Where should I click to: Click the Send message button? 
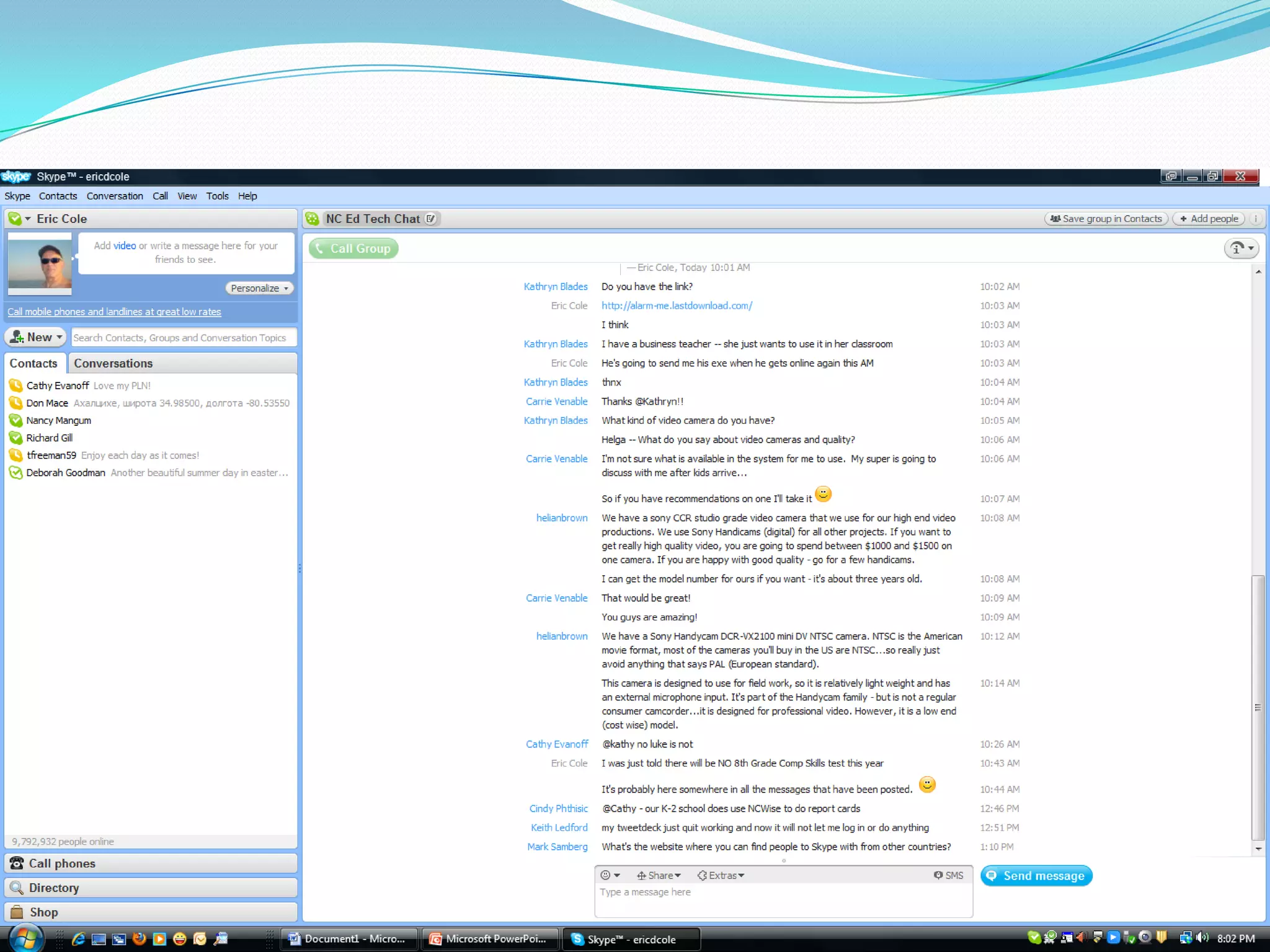1036,876
